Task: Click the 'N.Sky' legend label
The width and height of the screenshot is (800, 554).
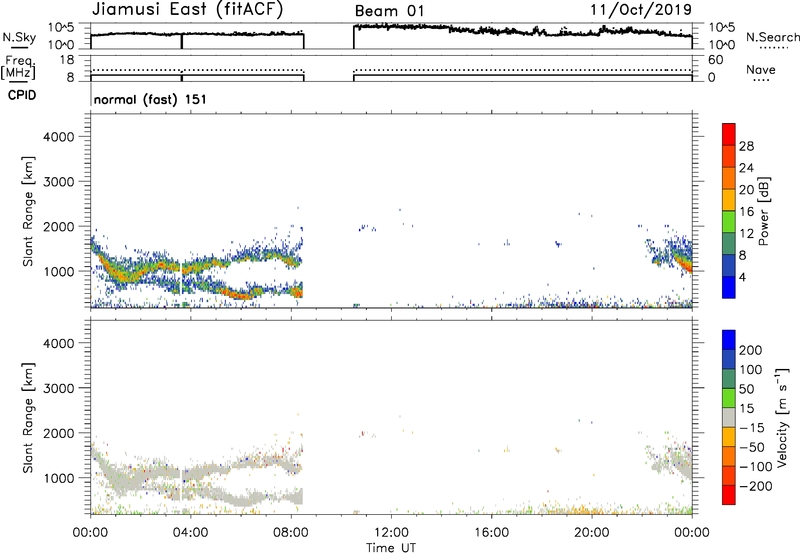Action: coord(19,37)
